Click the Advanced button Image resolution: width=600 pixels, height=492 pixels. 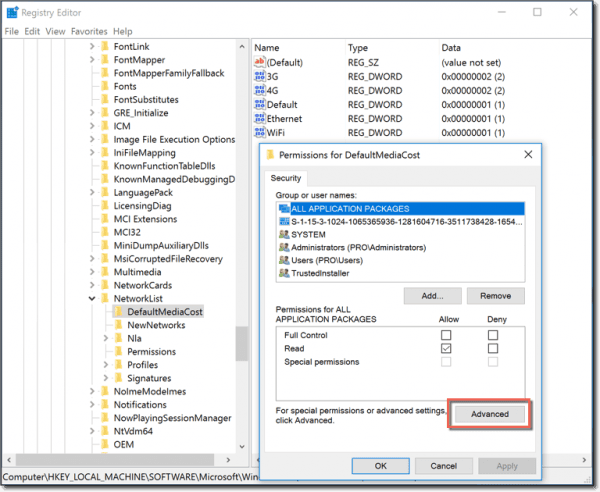pyautogui.click(x=490, y=414)
